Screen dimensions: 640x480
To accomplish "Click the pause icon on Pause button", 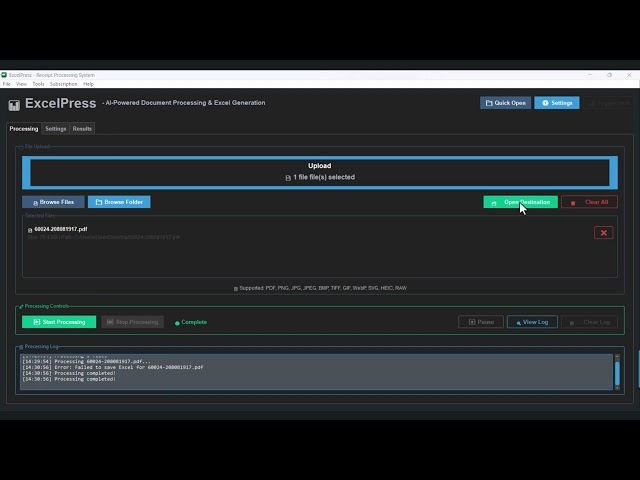I will coord(472,322).
